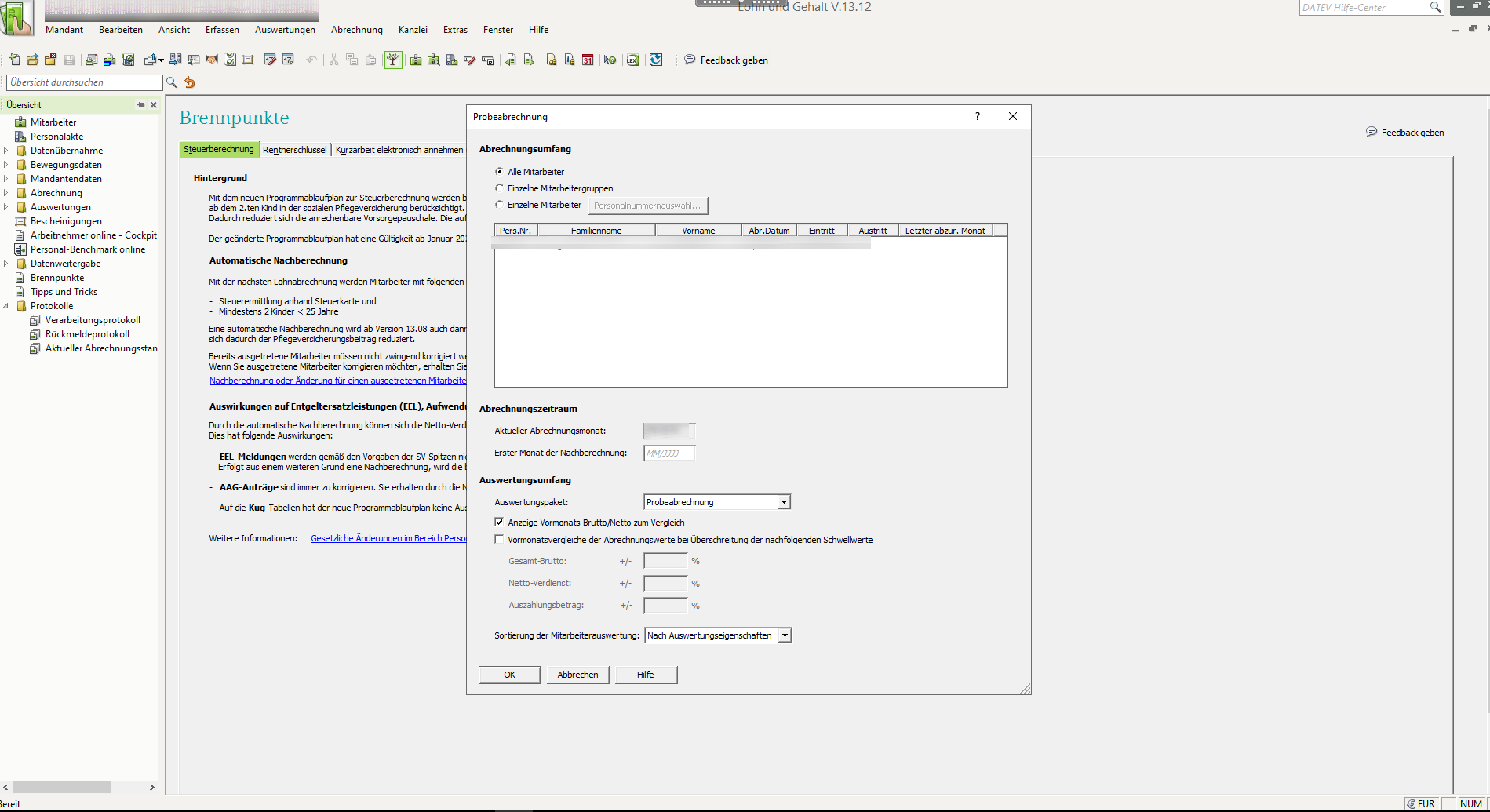Click the dialog help question mark
This screenshot has height=812, width=1490.
point(977,116)
